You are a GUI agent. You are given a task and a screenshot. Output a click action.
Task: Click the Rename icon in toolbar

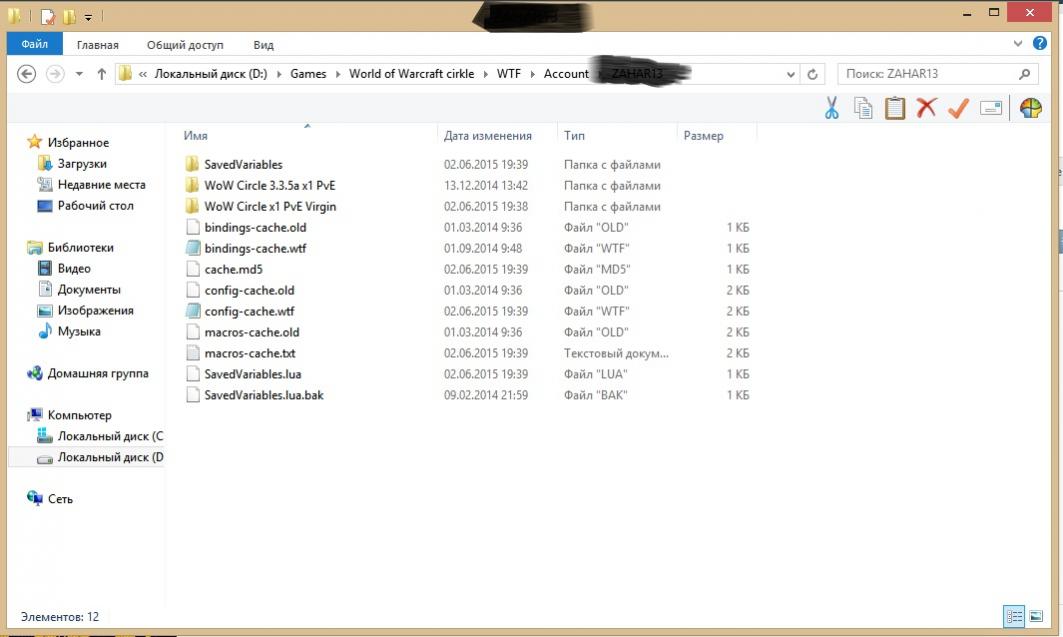pos(991,108)
